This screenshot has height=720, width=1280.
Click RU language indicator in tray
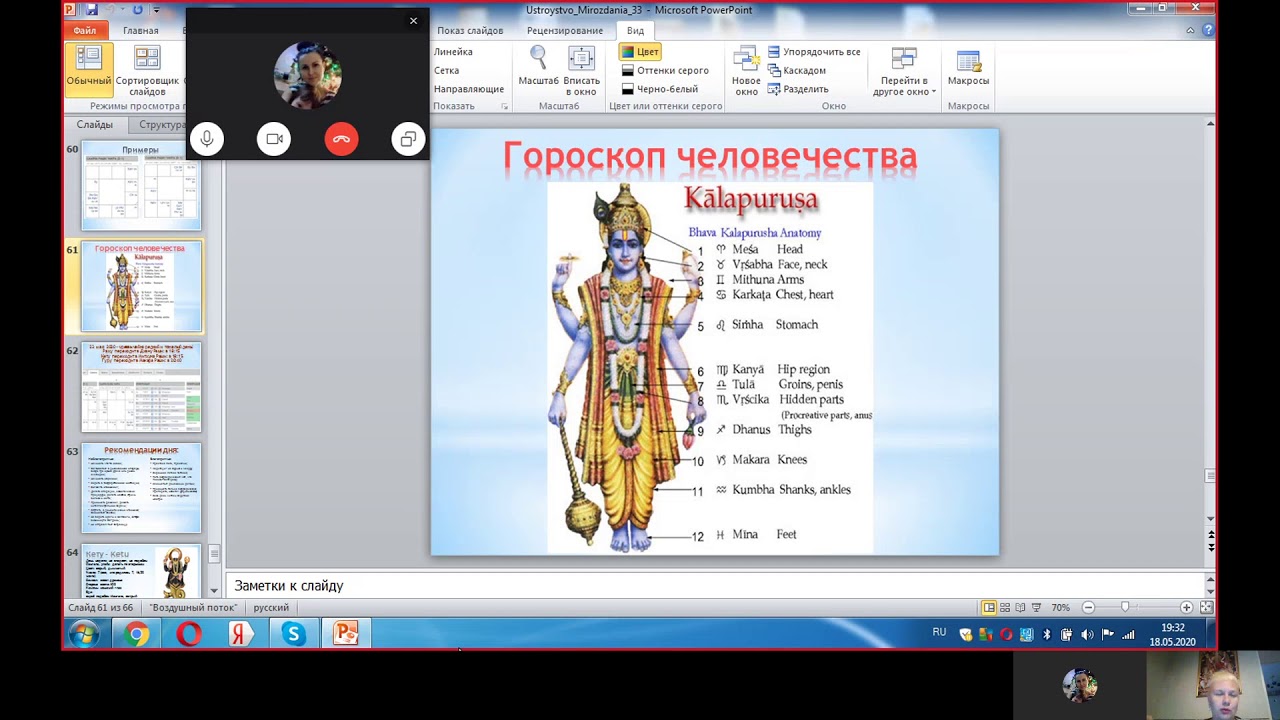(x=939, y=633)
